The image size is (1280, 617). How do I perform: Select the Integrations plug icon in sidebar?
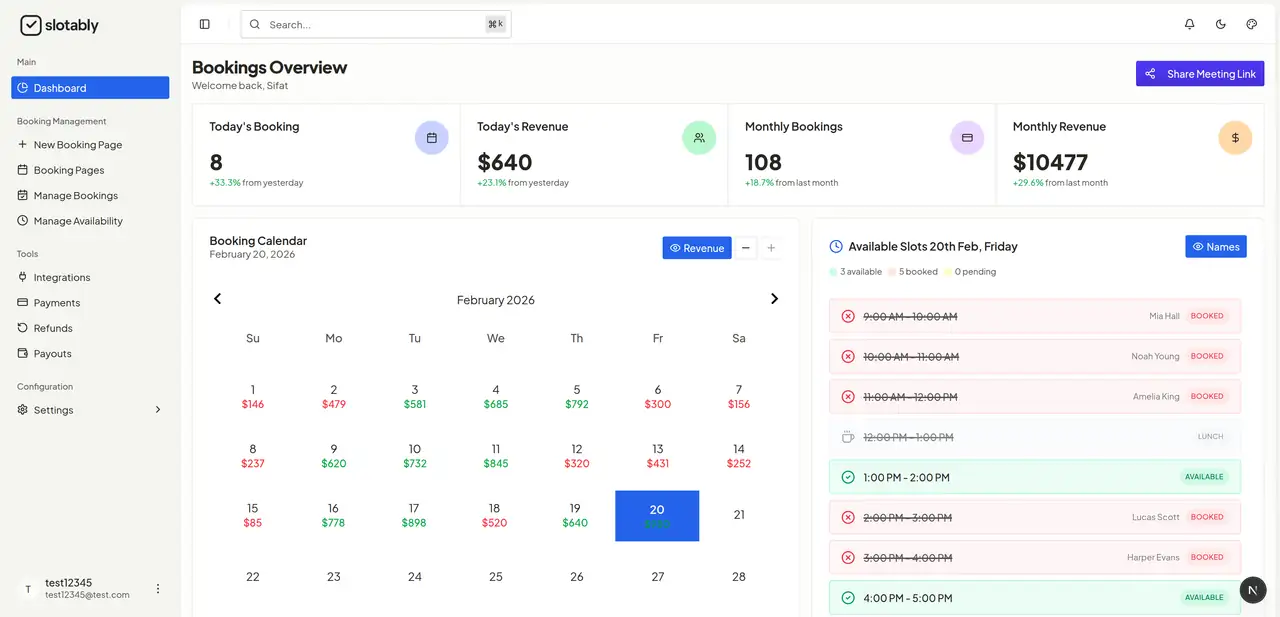(22, 277)
